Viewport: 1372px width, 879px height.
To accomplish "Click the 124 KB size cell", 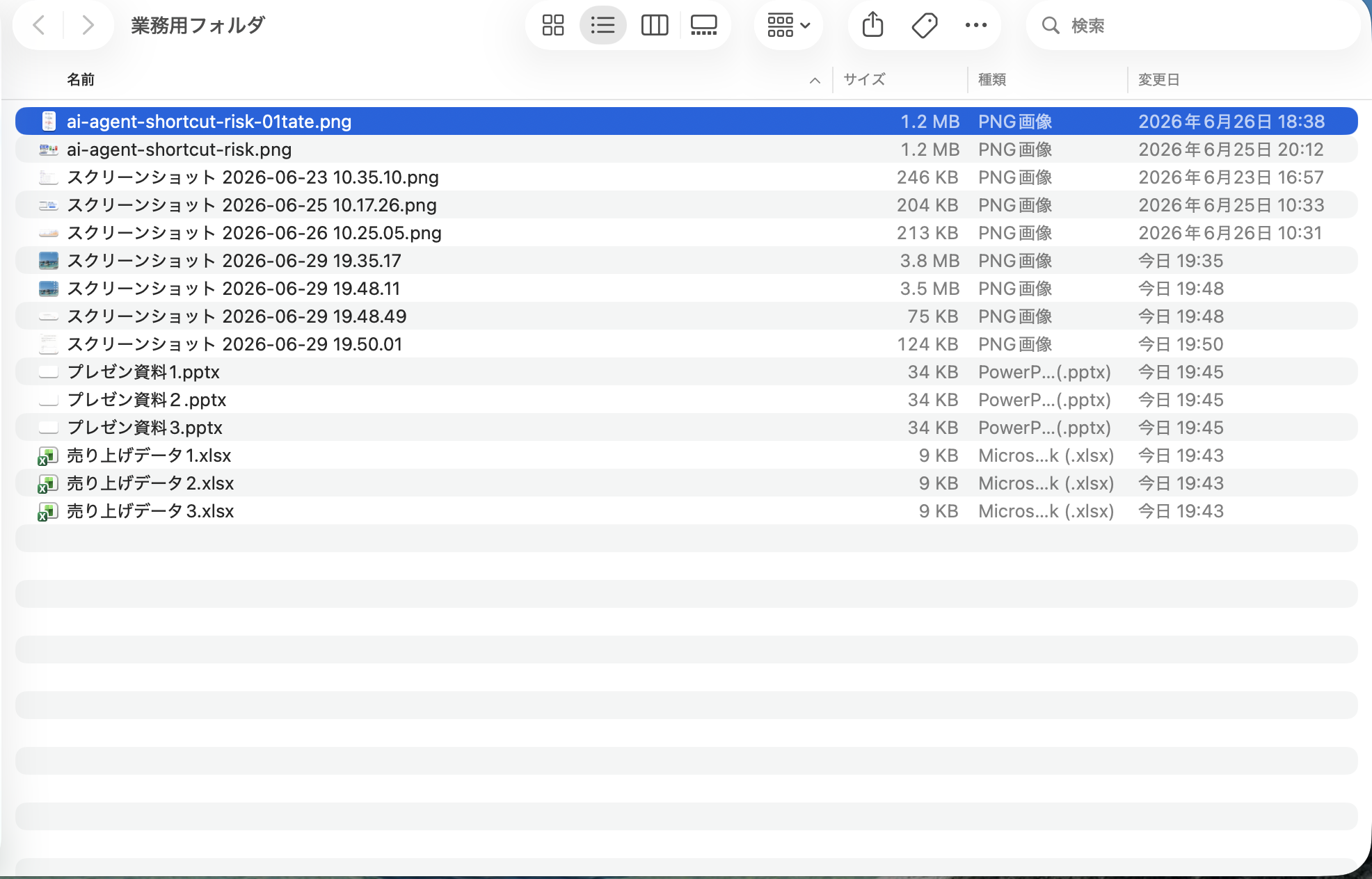I will click(x=927, y=344).
